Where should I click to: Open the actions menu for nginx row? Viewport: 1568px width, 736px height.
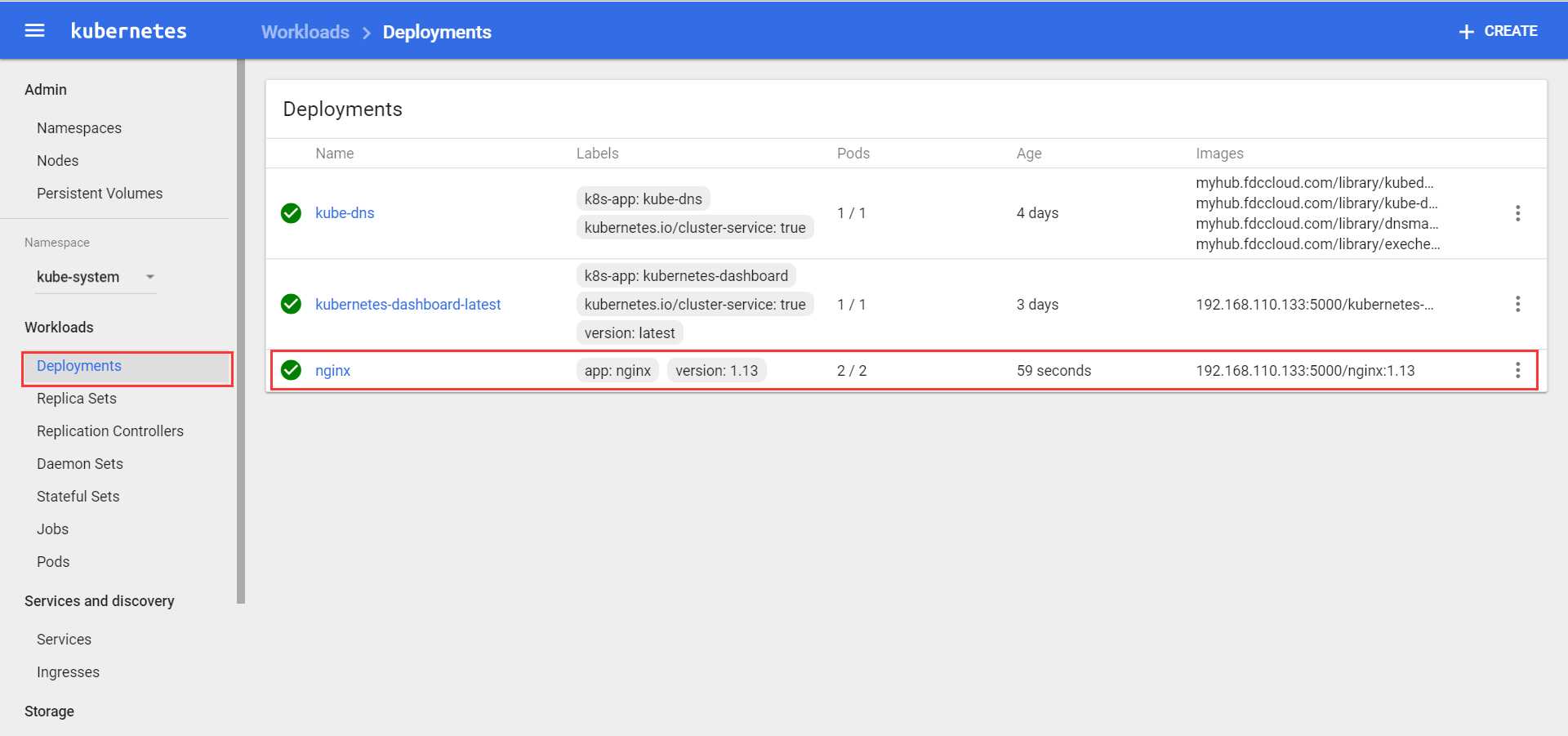point(1517,371)
